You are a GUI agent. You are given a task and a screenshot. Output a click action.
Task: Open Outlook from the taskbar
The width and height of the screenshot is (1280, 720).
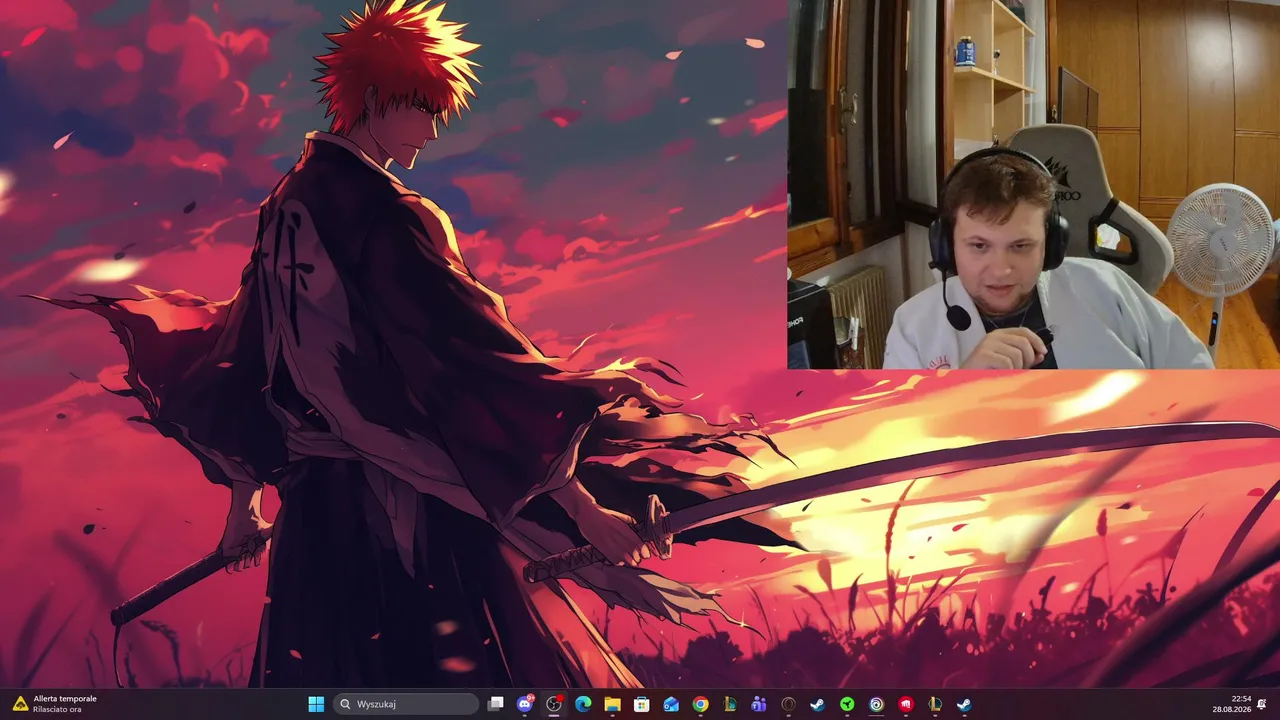671,704
